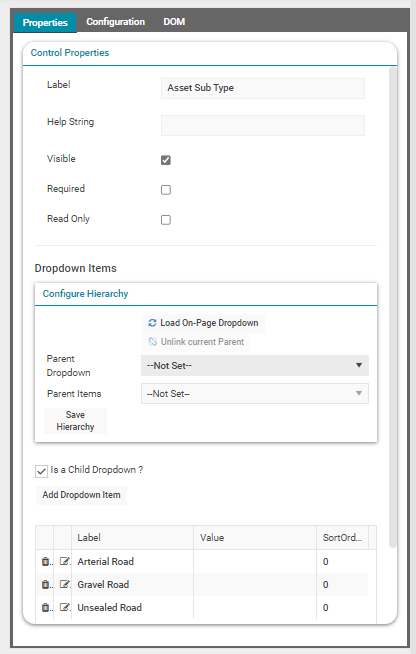Edit the Unsealed Road item
Screen dimensions: 416x654
point(64,607)
